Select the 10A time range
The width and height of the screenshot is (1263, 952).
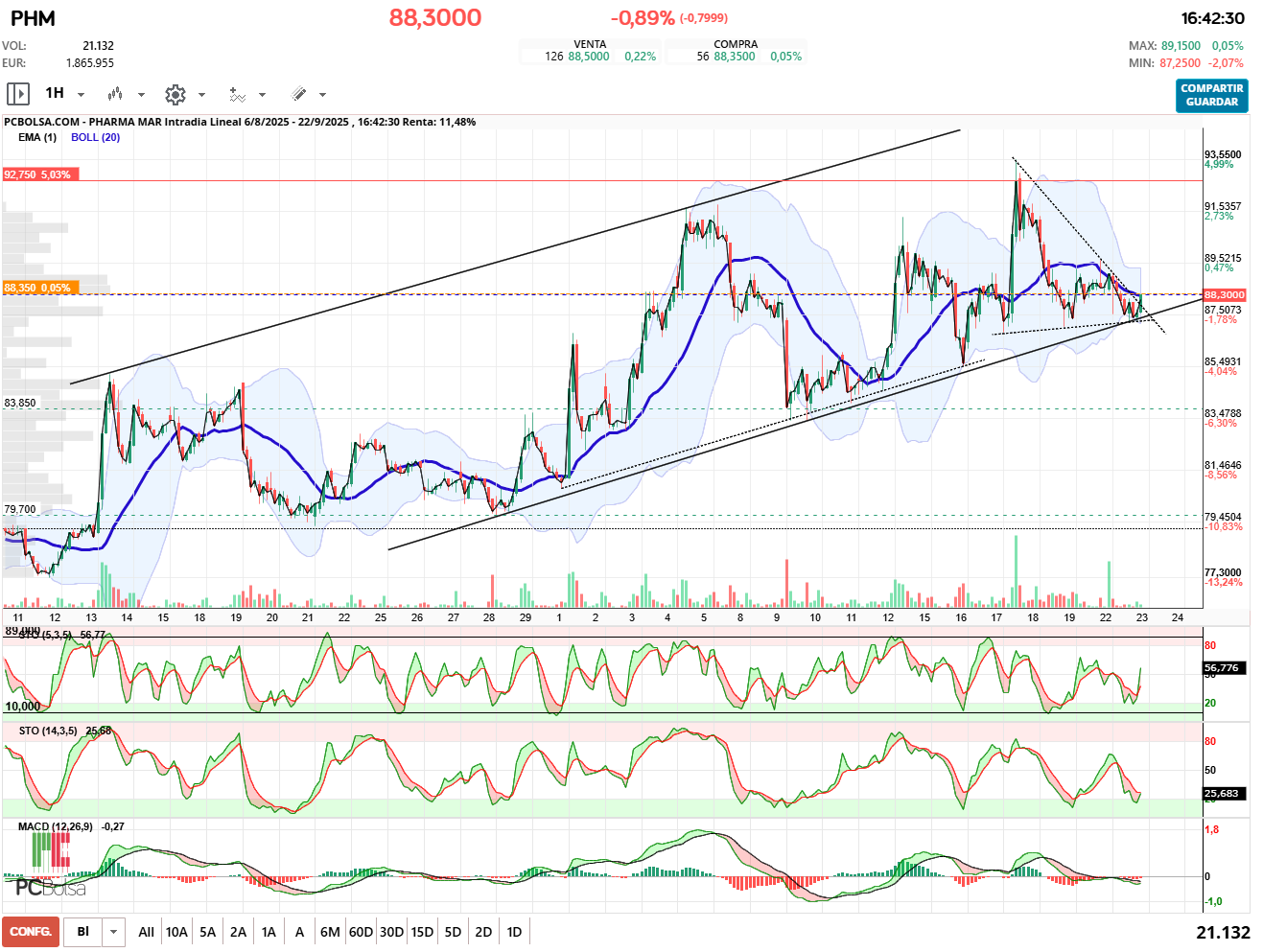(x=176, y=932)
